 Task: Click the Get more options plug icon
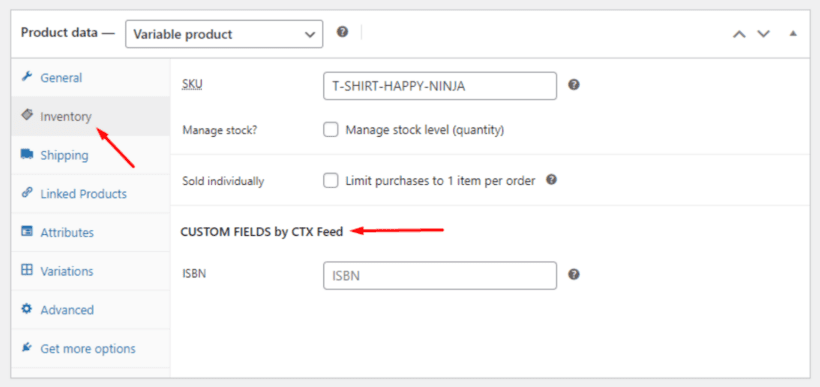tap(26, 348)
